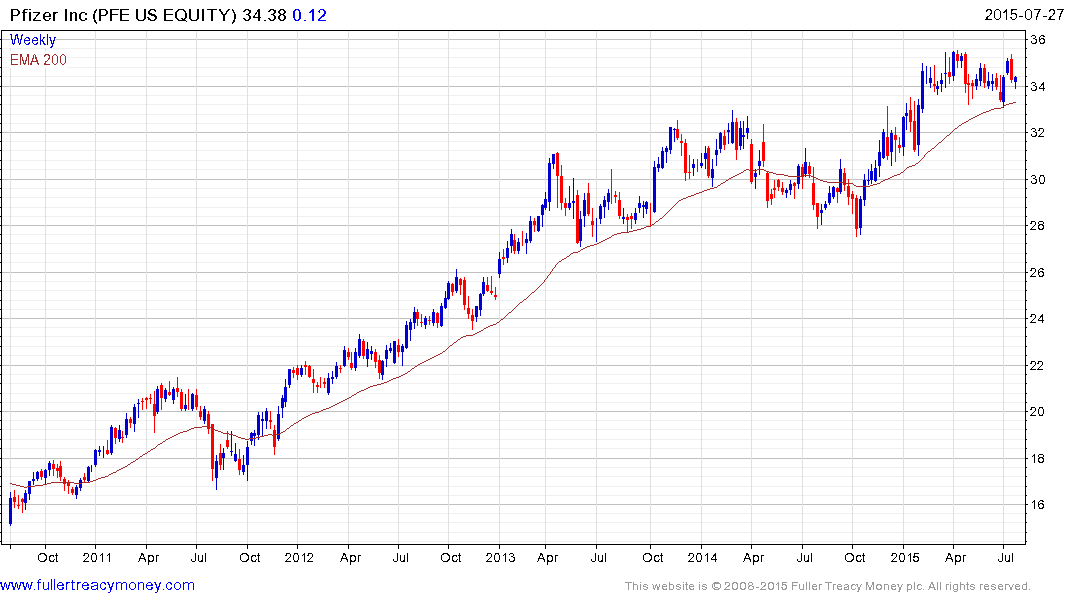The height and width of the screenshot is (600, 1075).
Task: Click the Weekly interval label
Action: 32,40
